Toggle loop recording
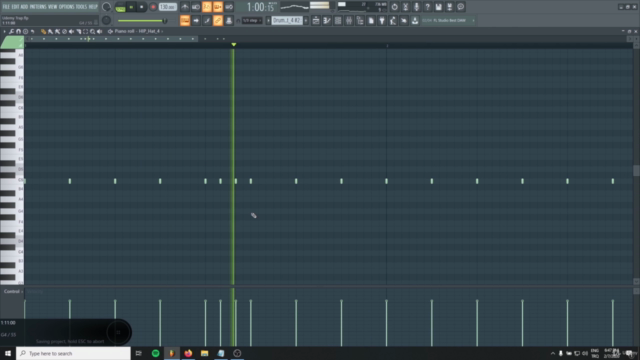The width and height of the screenshot is (640, 360). (229, 7)
